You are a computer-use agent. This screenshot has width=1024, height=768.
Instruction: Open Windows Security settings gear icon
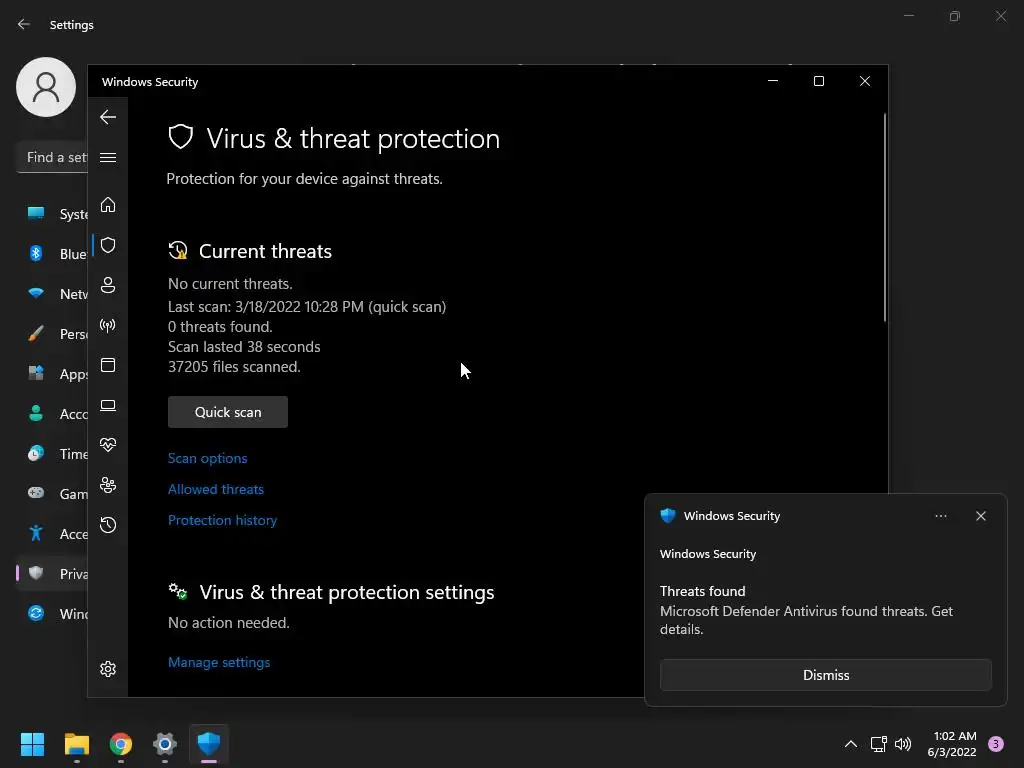[108, 669]
